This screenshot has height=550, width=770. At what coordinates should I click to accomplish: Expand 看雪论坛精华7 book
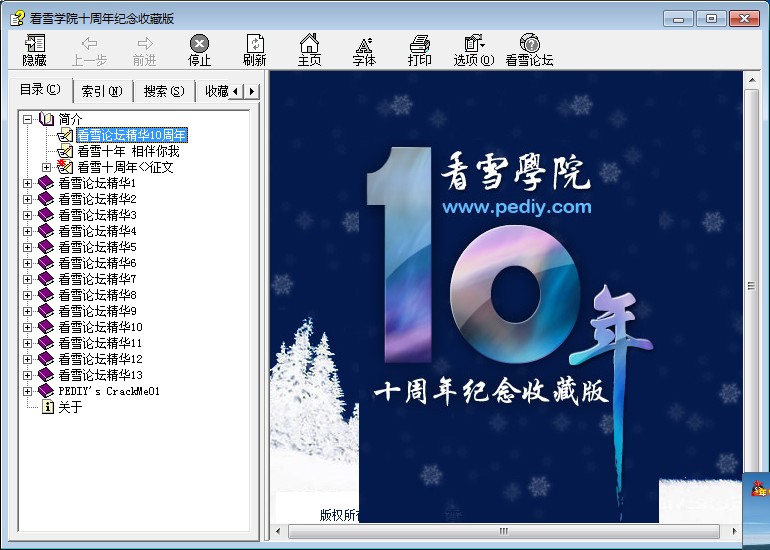tap(28, 279)
